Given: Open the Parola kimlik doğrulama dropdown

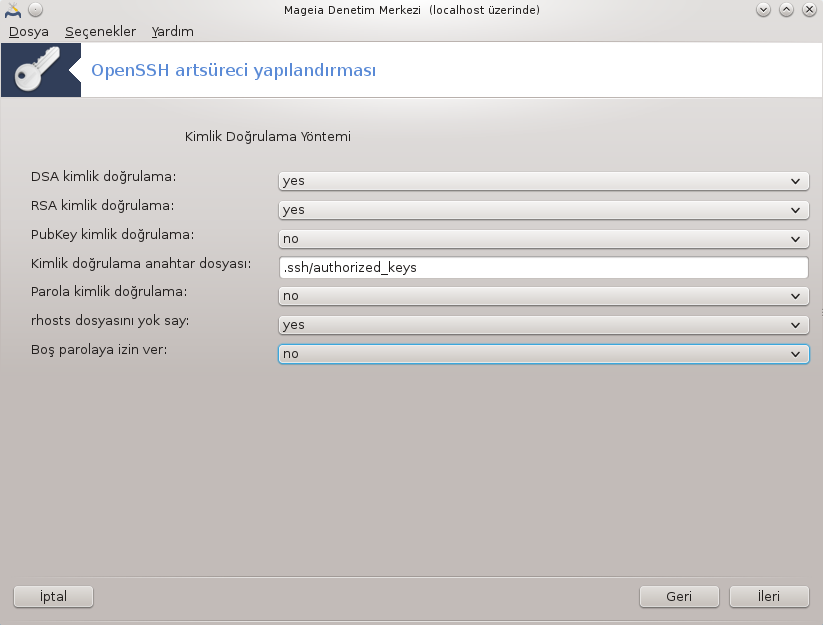Looking at the screenshot, I should pos(543,296).
